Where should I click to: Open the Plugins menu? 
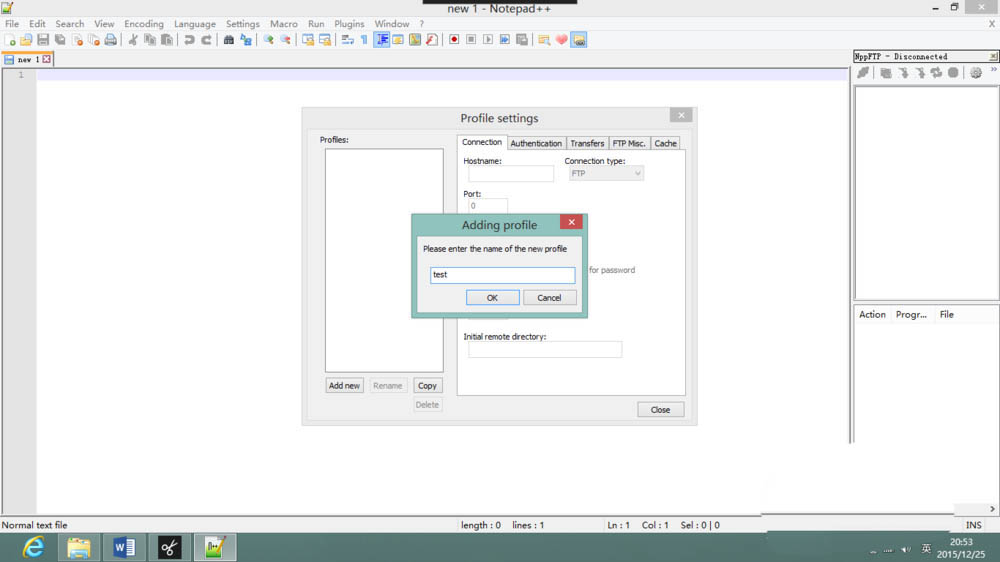coord(349,24)
